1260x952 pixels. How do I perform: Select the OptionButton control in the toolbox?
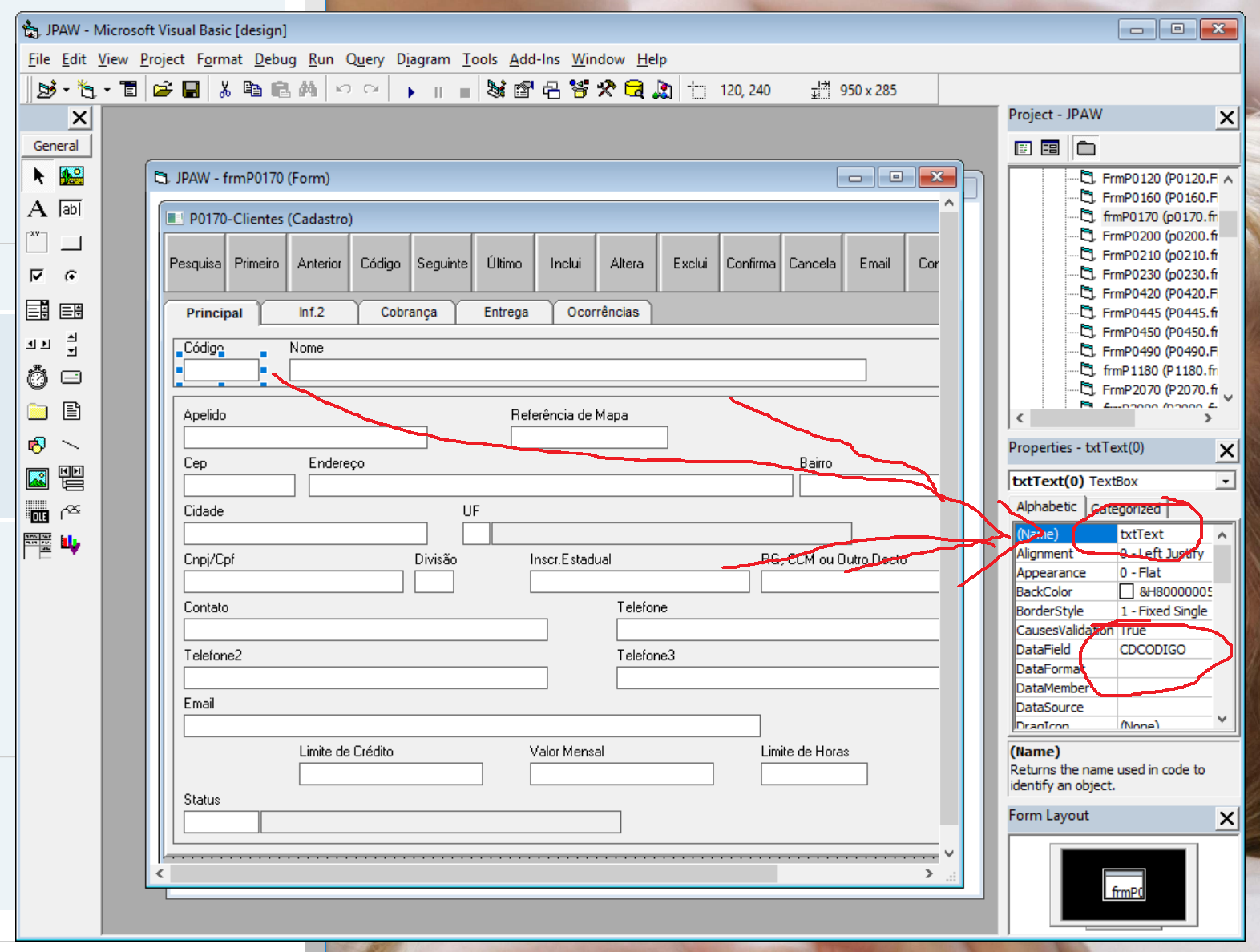[71, 276]
